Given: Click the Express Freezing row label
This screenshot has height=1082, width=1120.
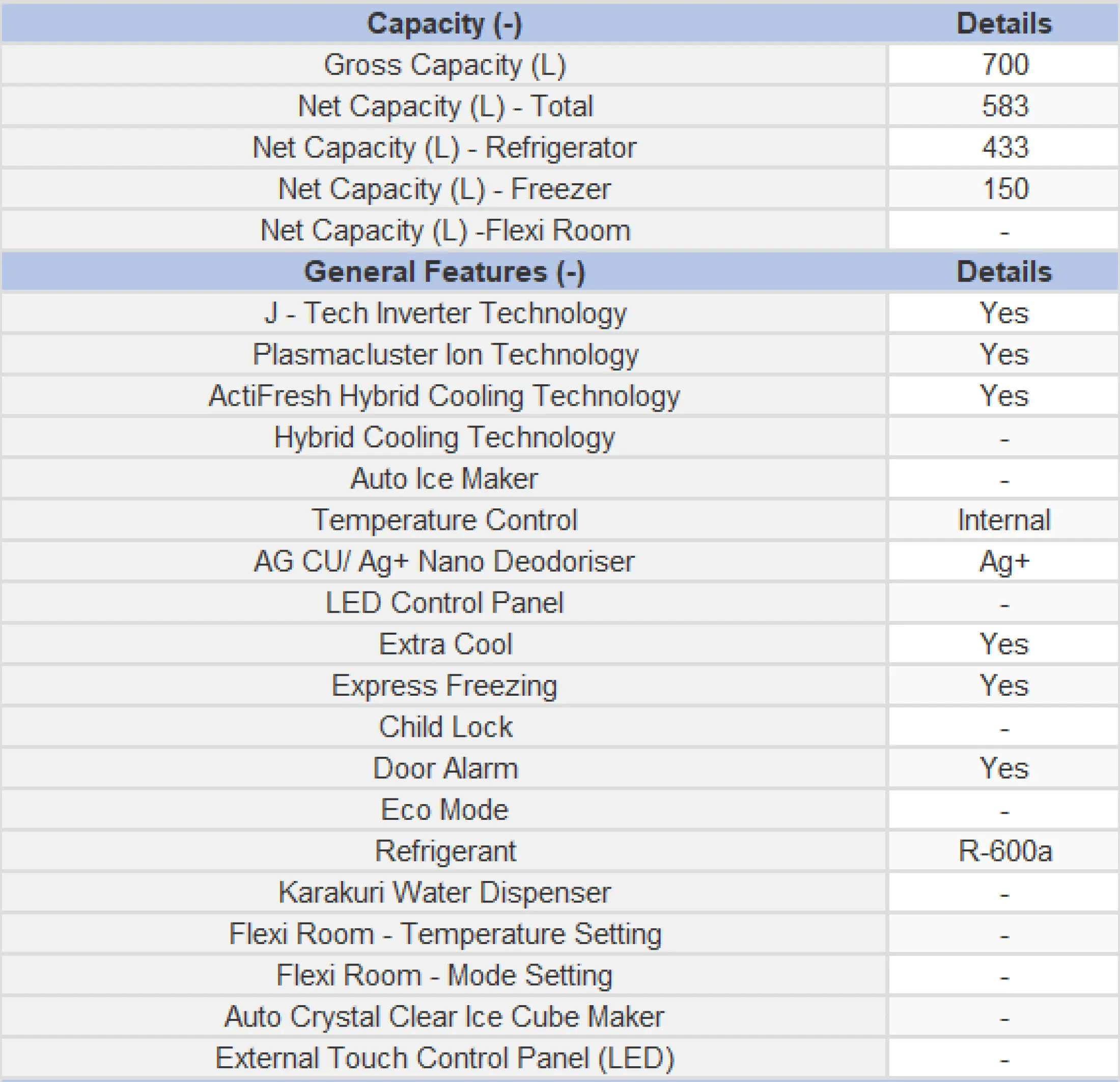Looking at the screenshot, I should coord(444,686).
